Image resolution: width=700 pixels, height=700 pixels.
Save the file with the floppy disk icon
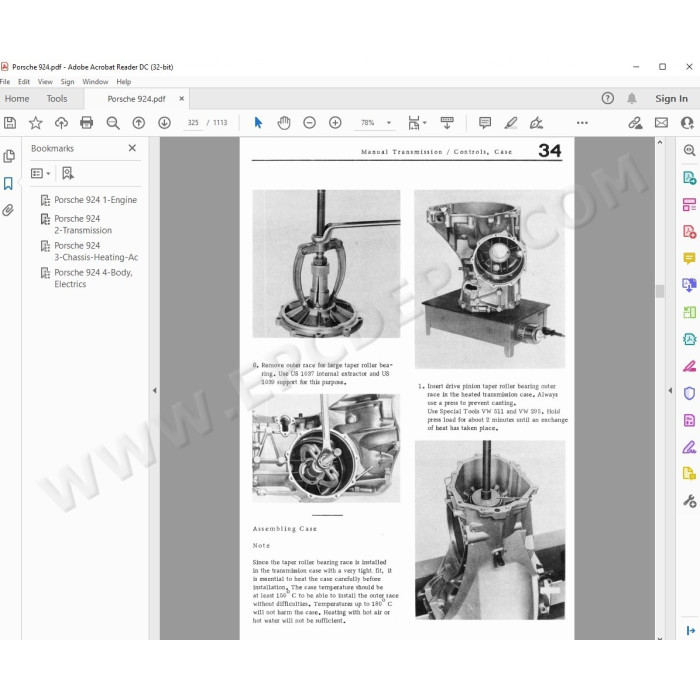coord(10,123)
